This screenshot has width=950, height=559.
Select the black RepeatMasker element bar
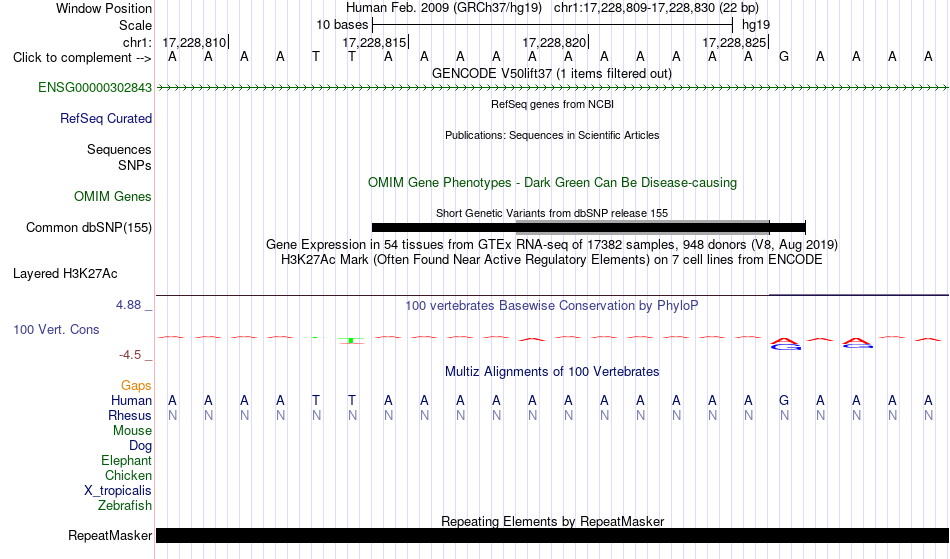[x=552, y=535]
